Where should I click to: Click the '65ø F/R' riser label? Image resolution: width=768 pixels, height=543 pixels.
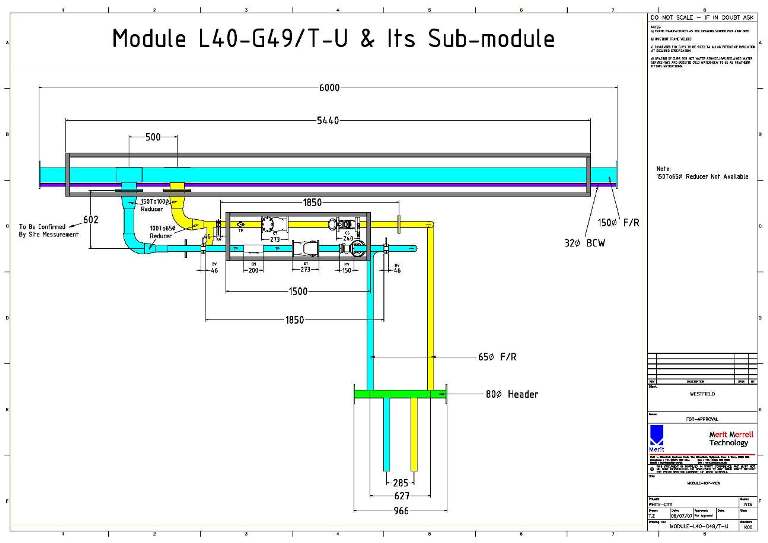tap(497, 357)
